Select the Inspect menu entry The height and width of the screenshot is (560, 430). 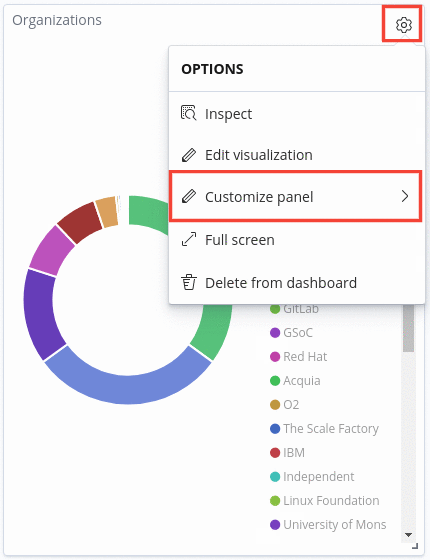click(295, 114)
